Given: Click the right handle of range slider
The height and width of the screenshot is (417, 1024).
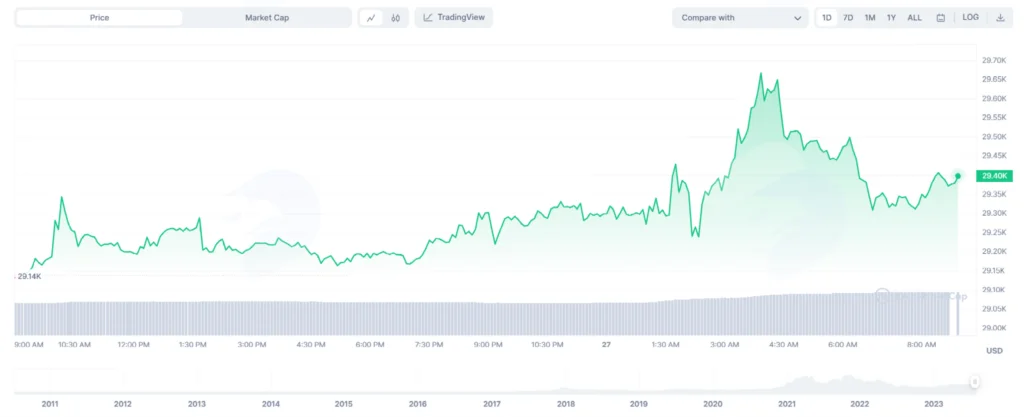Looking at the screenshot, I should point(974,382).
